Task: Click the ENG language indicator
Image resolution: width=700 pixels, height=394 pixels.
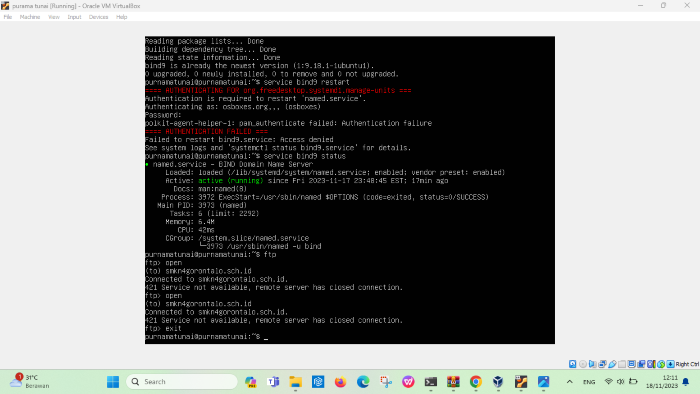Action: (x=589, y=382)
